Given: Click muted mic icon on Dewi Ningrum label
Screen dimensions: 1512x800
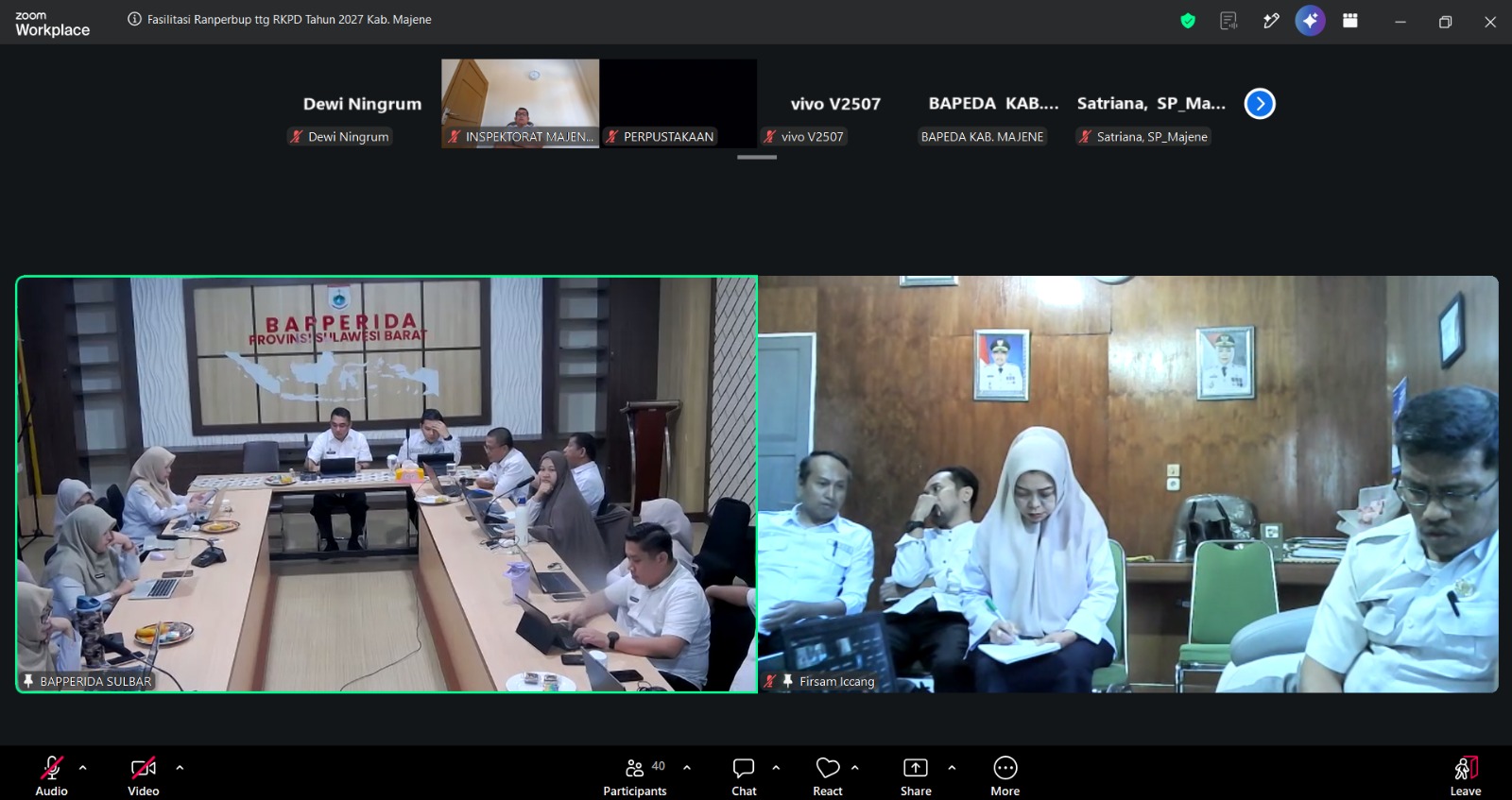Looking at the screenshot, I should [297, 137].
